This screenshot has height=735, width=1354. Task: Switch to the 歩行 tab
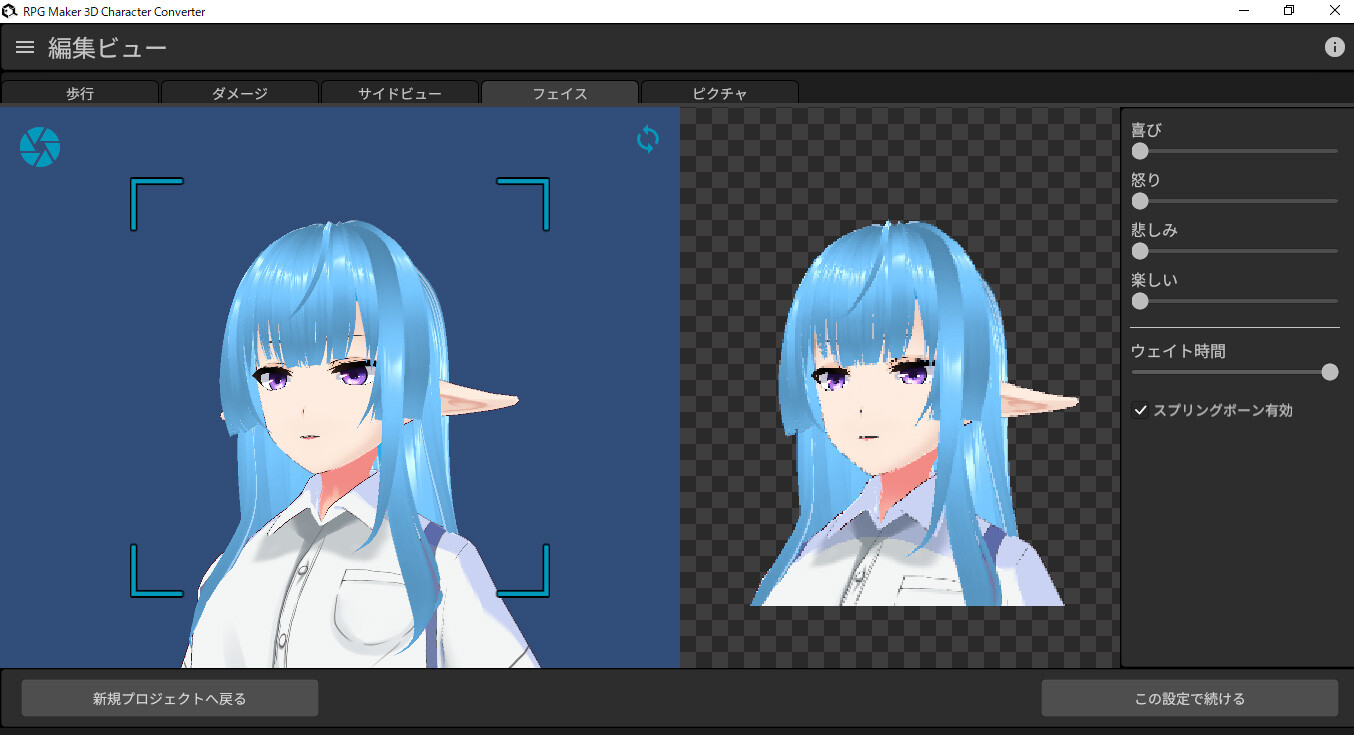click(x=79, y=93)
